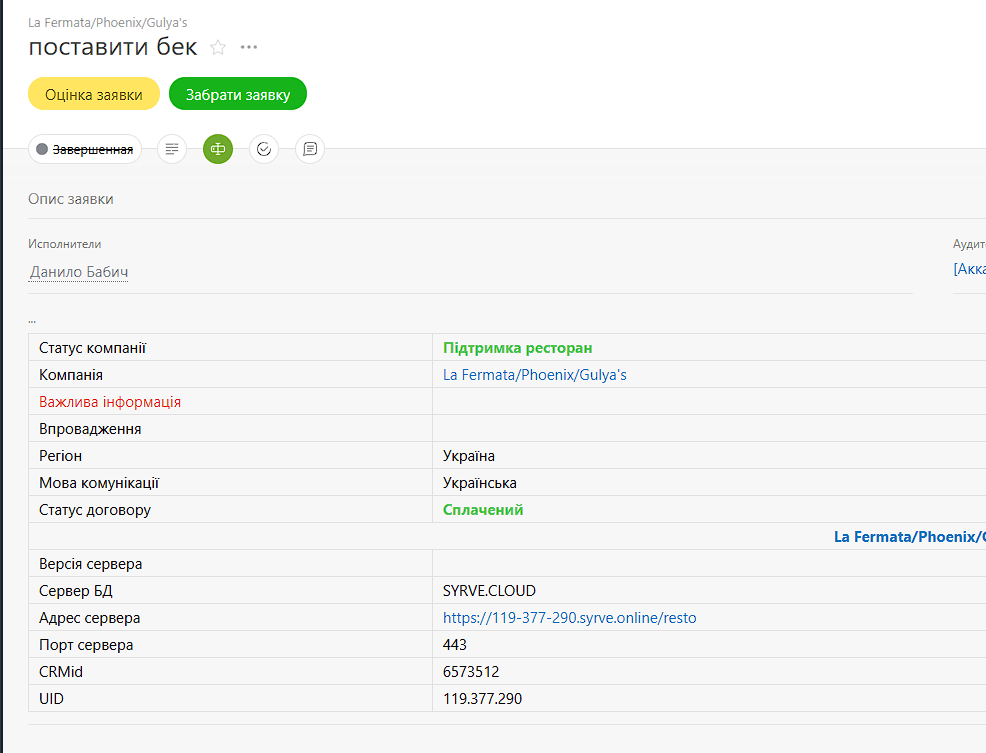Open the description lines icon tab
Viewport: 986px width, 753px height.
click(x=172, y=149)
